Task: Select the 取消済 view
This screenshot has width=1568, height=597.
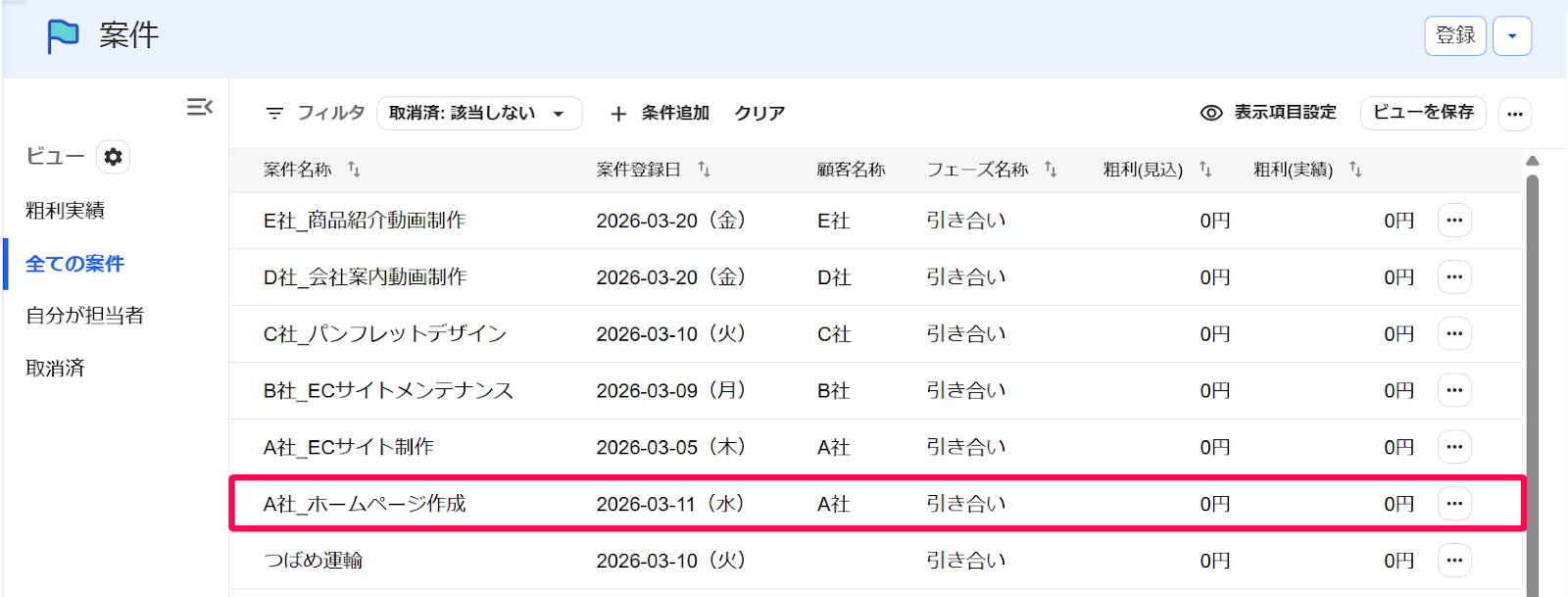Action: coord(55,369)
